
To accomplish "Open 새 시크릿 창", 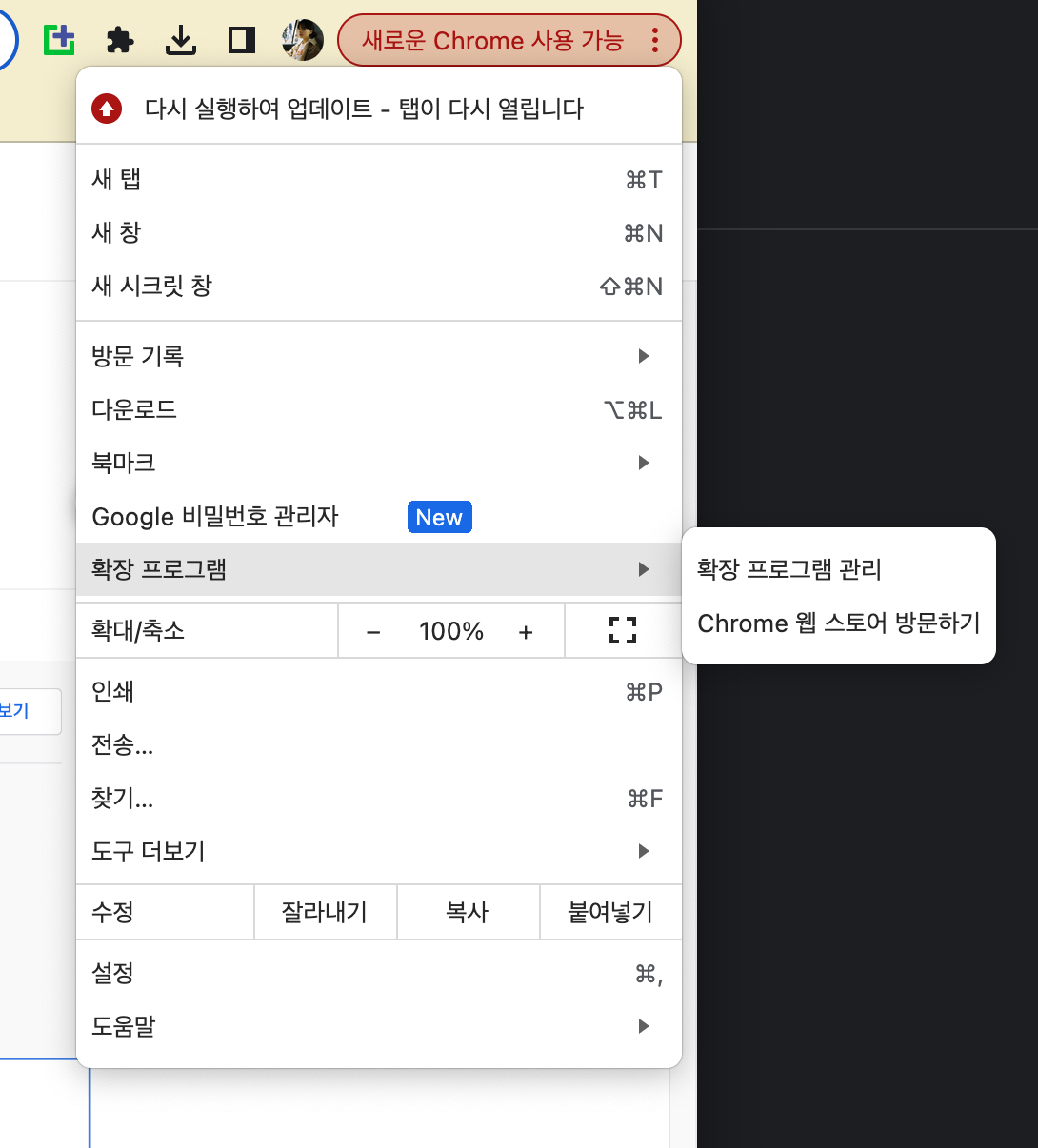I will [x=379, y=287].
